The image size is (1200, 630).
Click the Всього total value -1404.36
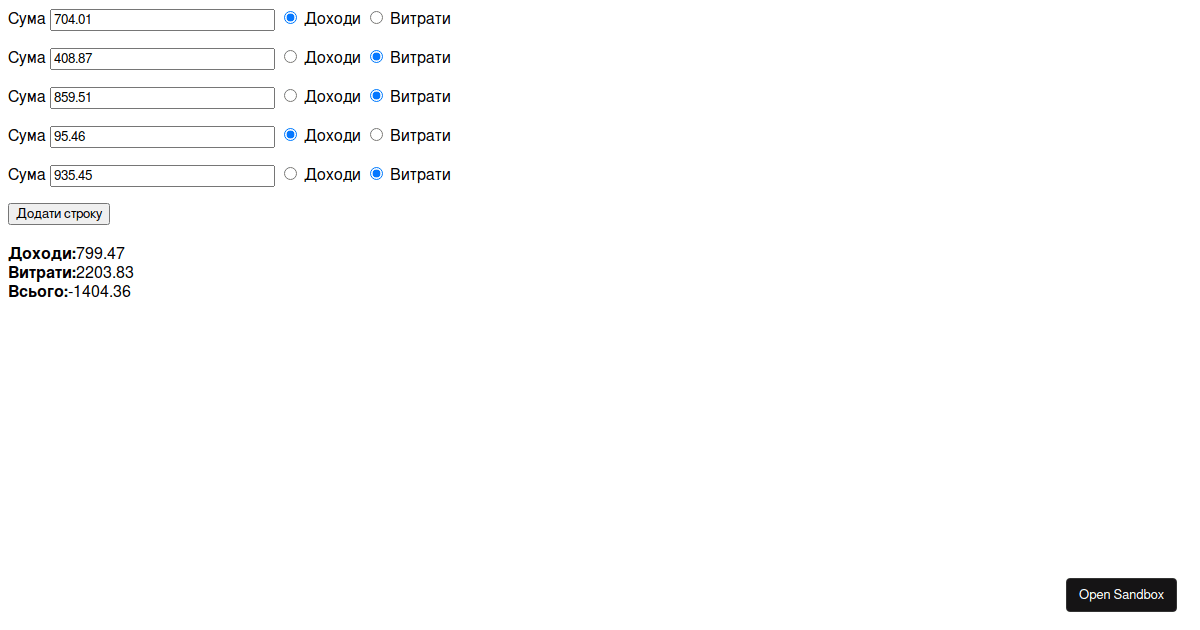pos(99,292)
